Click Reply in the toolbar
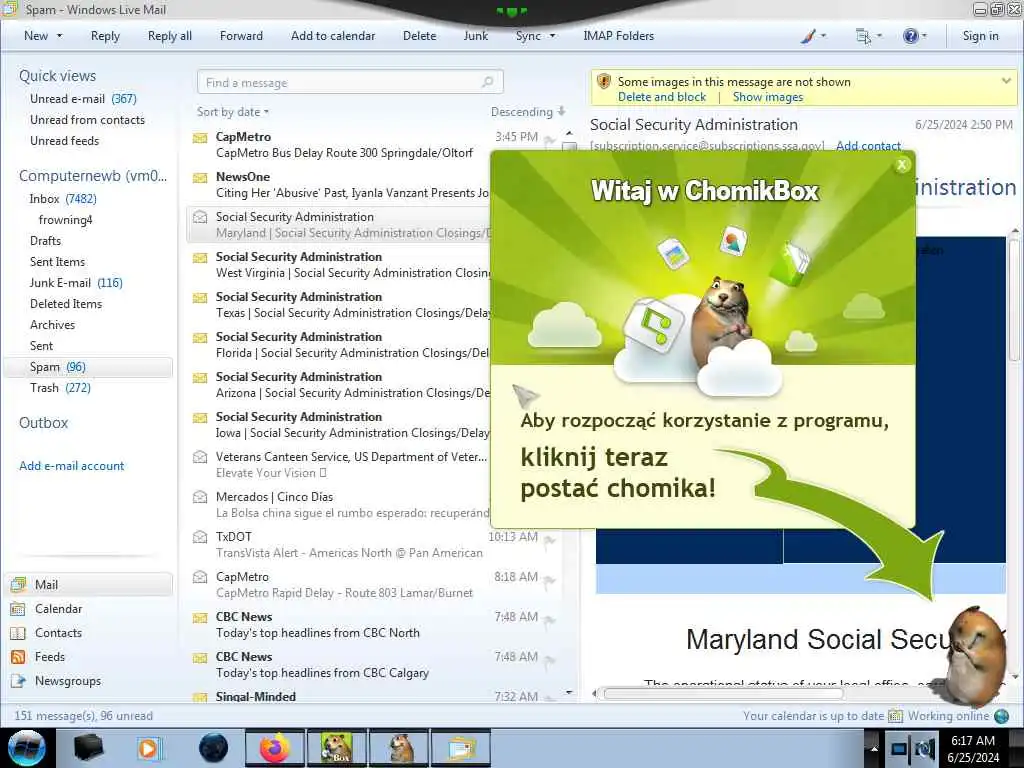Image resolution: width=1024 pixels, height=768 pixels. tap(105, 37)
